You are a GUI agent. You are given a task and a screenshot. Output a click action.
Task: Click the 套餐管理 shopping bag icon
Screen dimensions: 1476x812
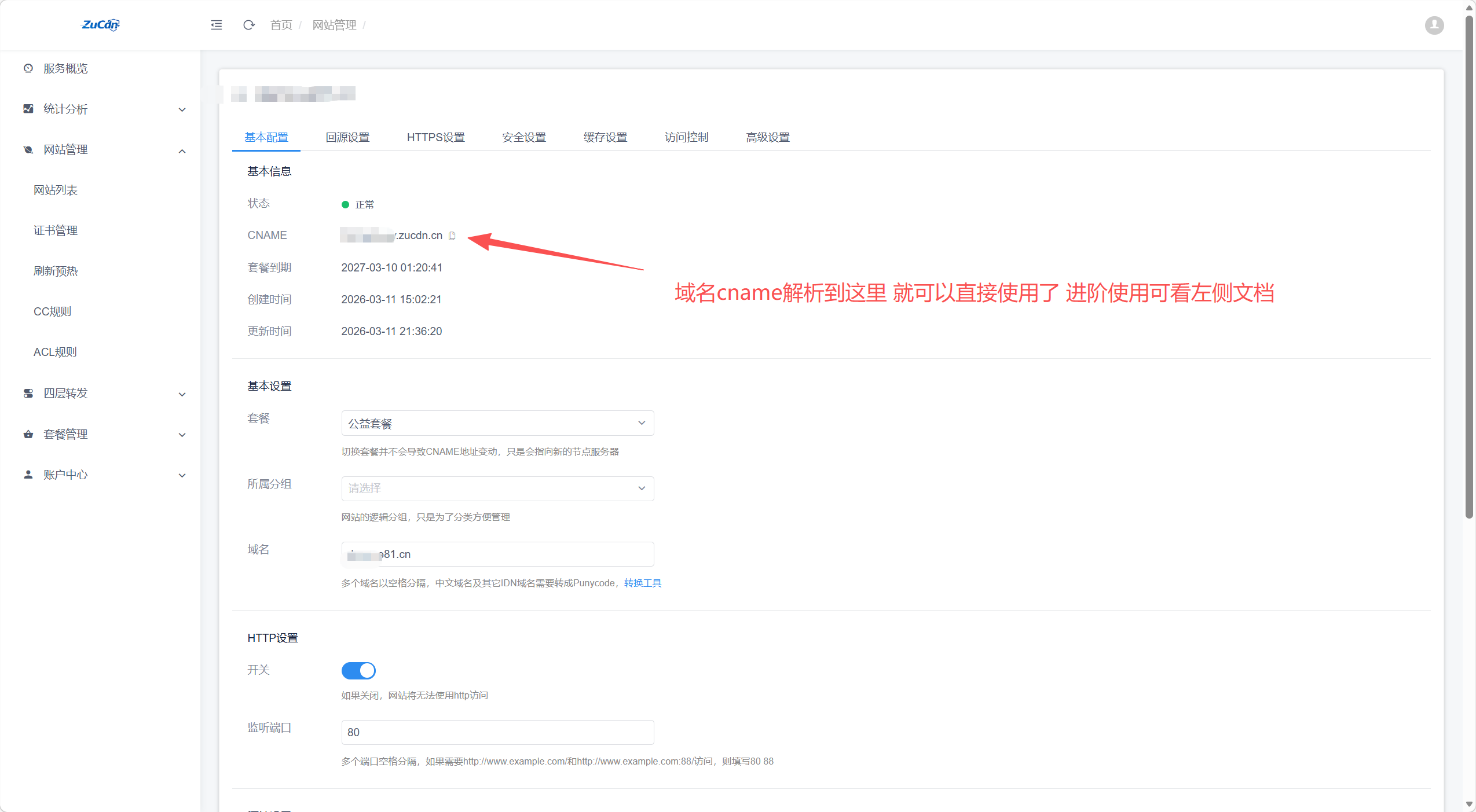[x=28, y=433]
